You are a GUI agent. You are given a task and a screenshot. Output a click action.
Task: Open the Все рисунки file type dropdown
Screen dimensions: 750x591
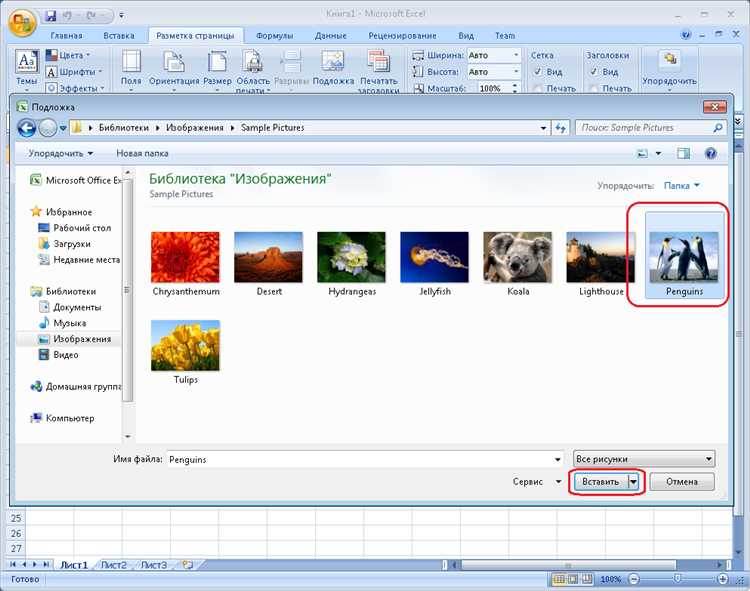coord(644,459)
